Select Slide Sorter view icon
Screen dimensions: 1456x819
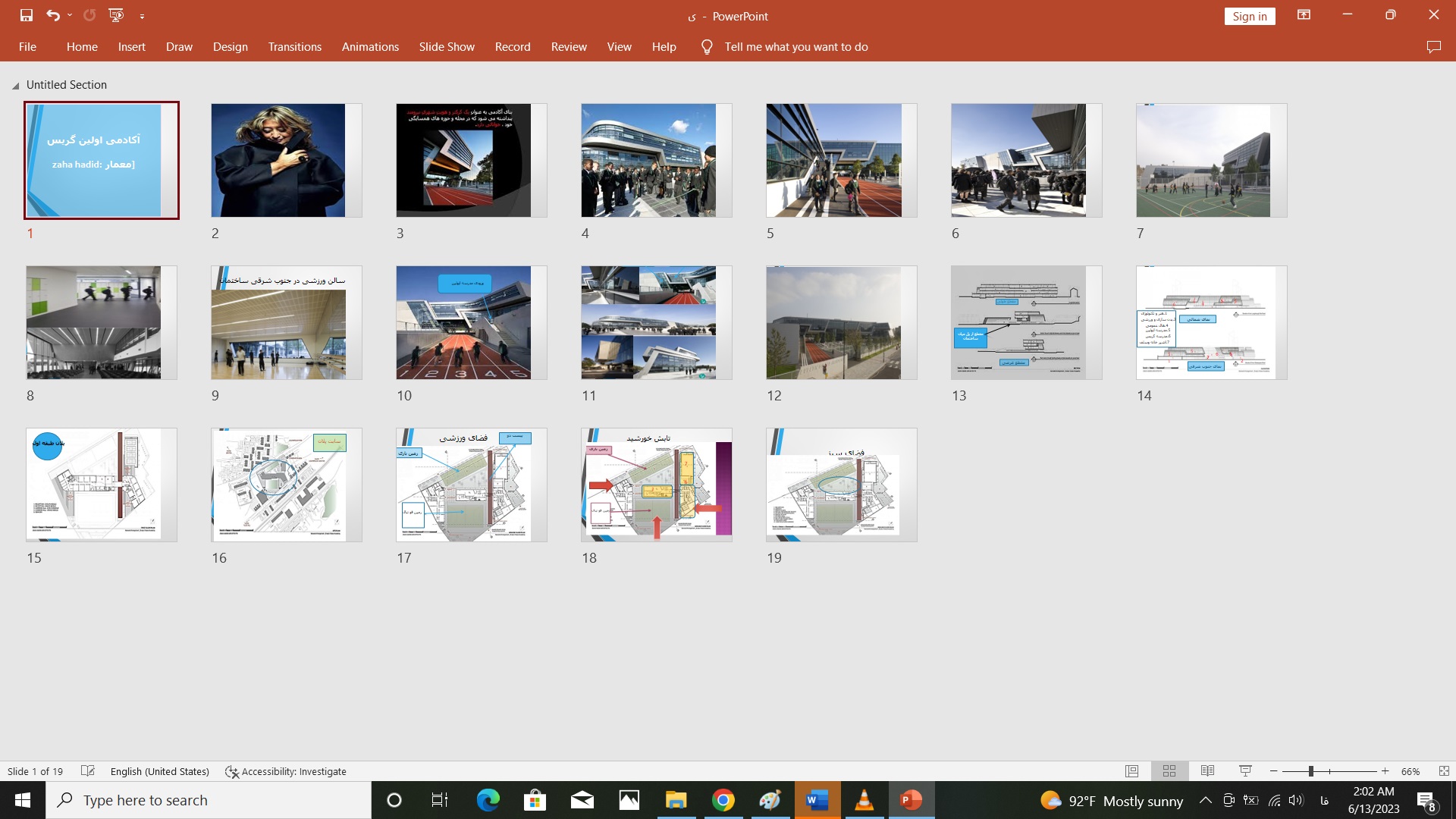click(x=1169, y=771)
